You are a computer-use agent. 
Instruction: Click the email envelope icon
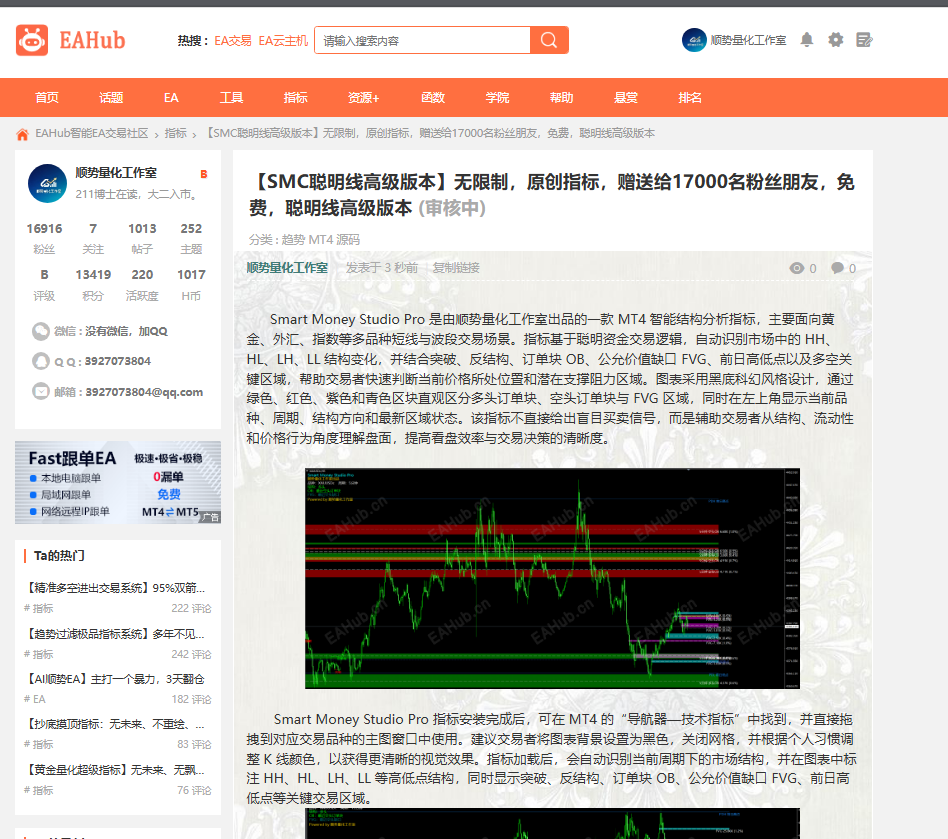(x=41, y=392)
